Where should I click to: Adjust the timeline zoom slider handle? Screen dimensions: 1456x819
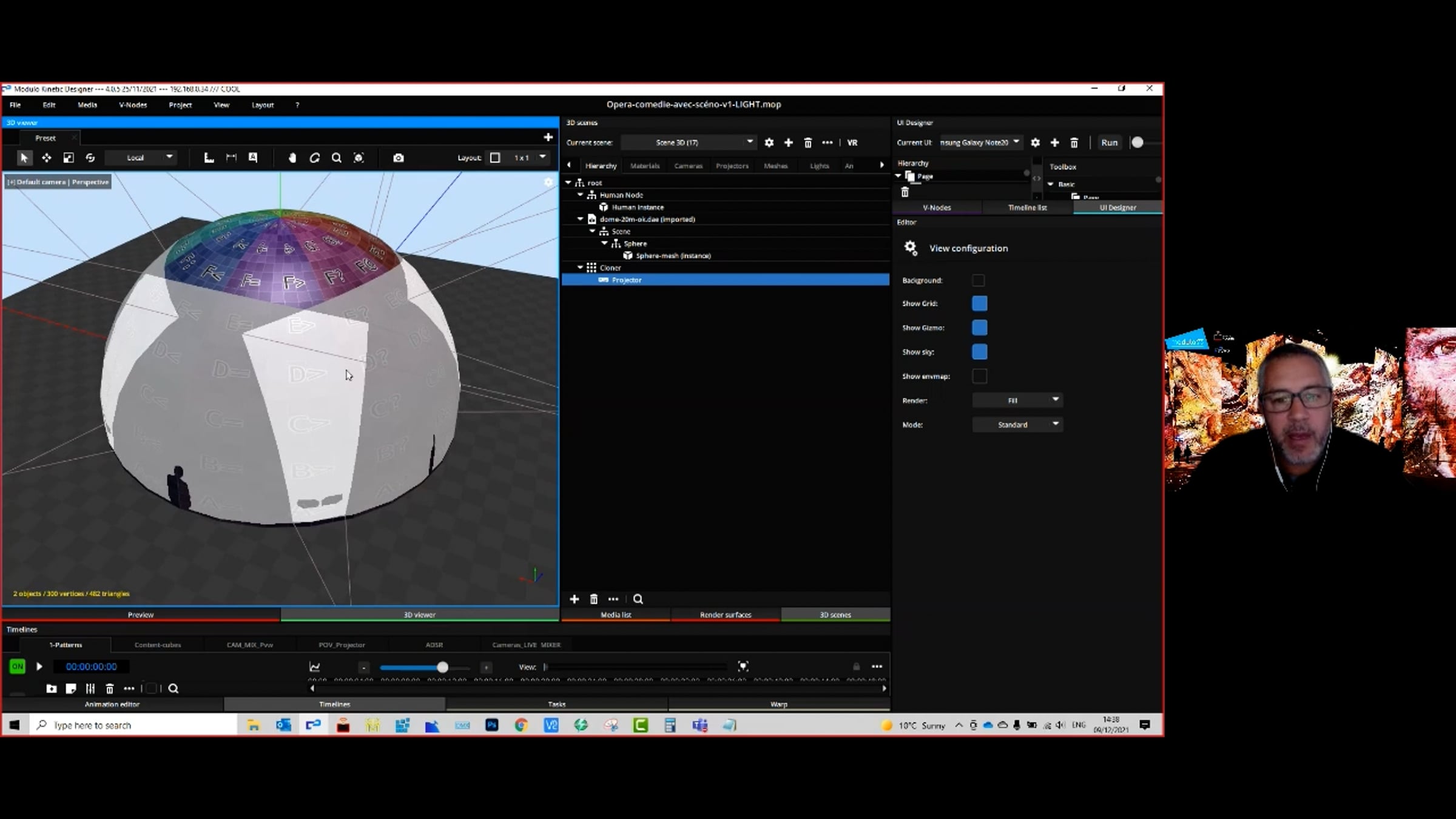coord(442,667)
